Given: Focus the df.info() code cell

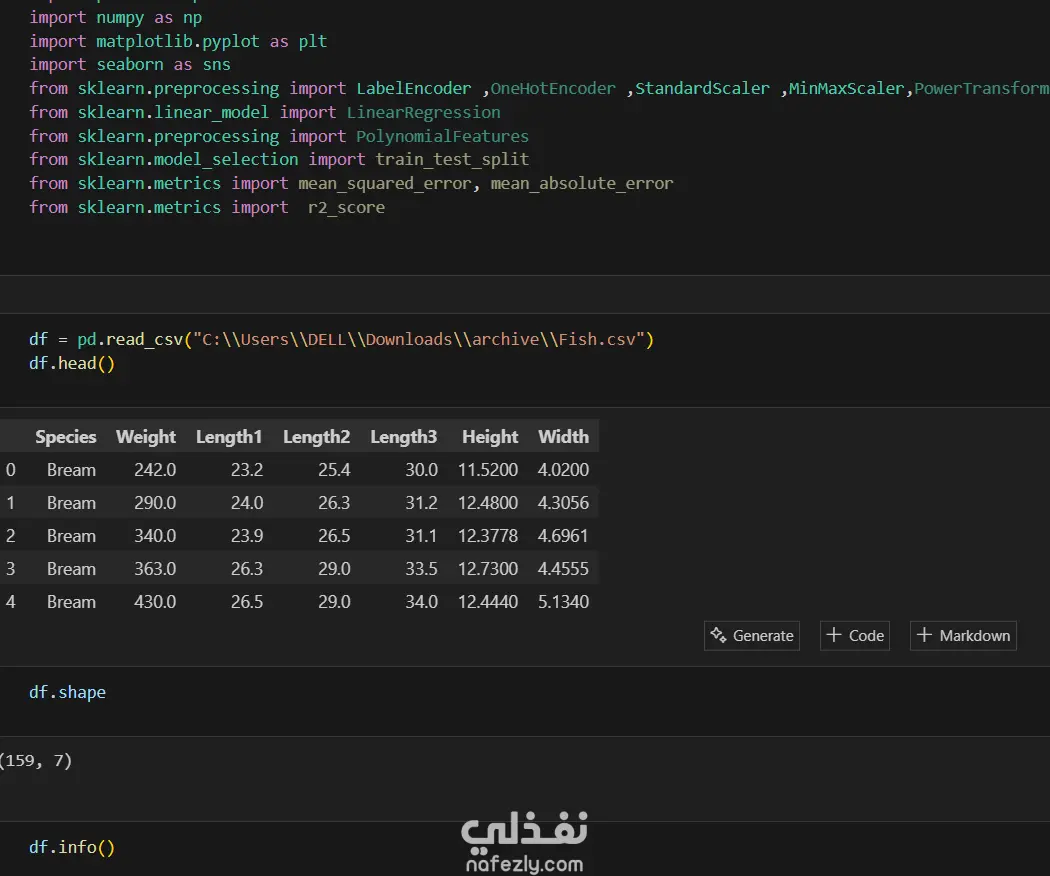Looking at the screenshot, I should [x=72, y=848].
